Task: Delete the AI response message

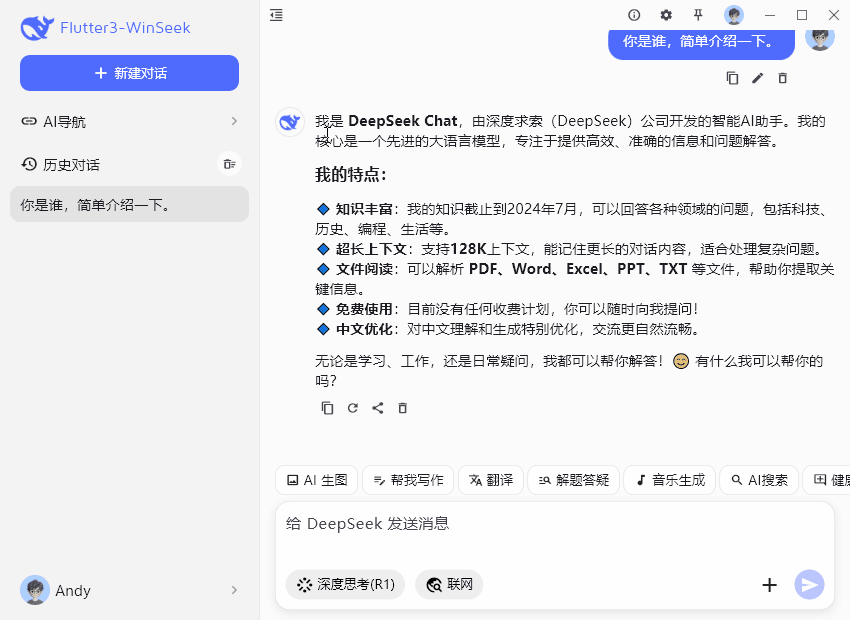Action: click(403, 408)
